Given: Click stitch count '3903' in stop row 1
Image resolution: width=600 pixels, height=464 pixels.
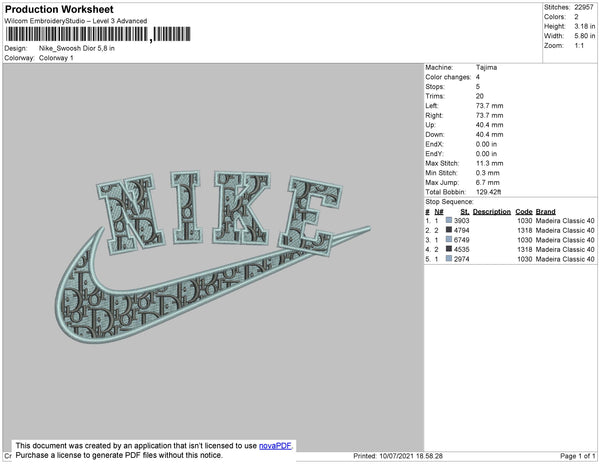Looking at the screenshot, I should pyautogui.click(x=461, y=221).
